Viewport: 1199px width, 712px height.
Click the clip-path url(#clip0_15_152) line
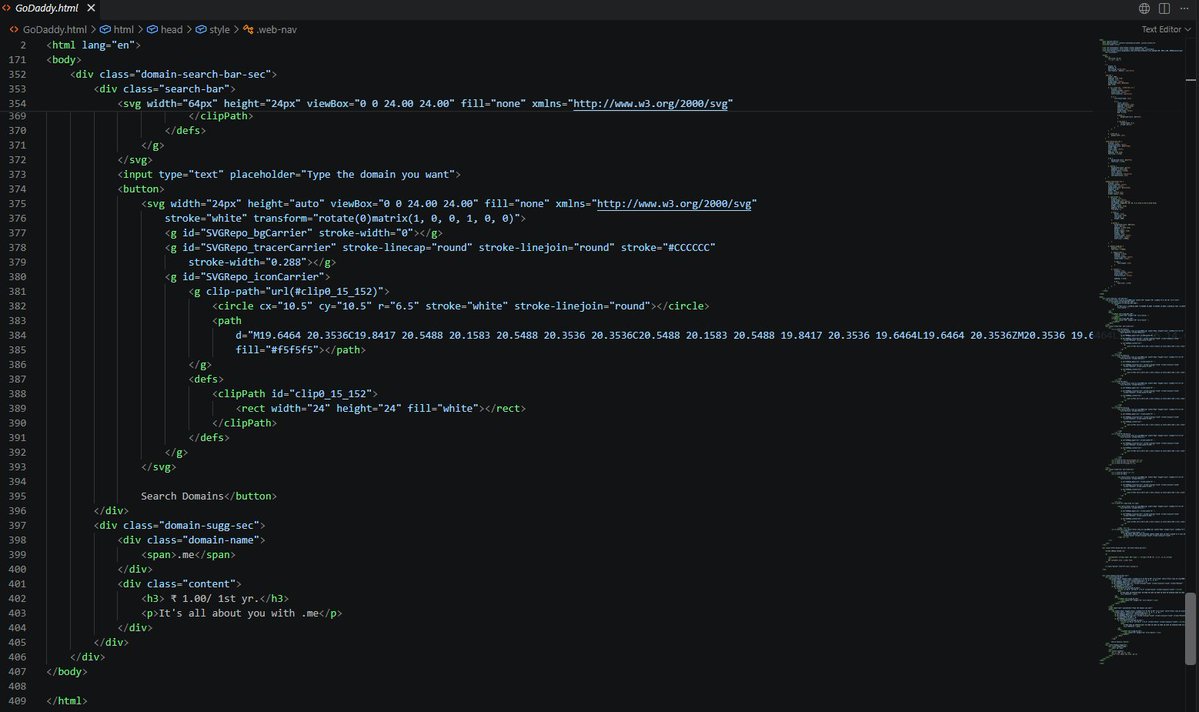289,291
